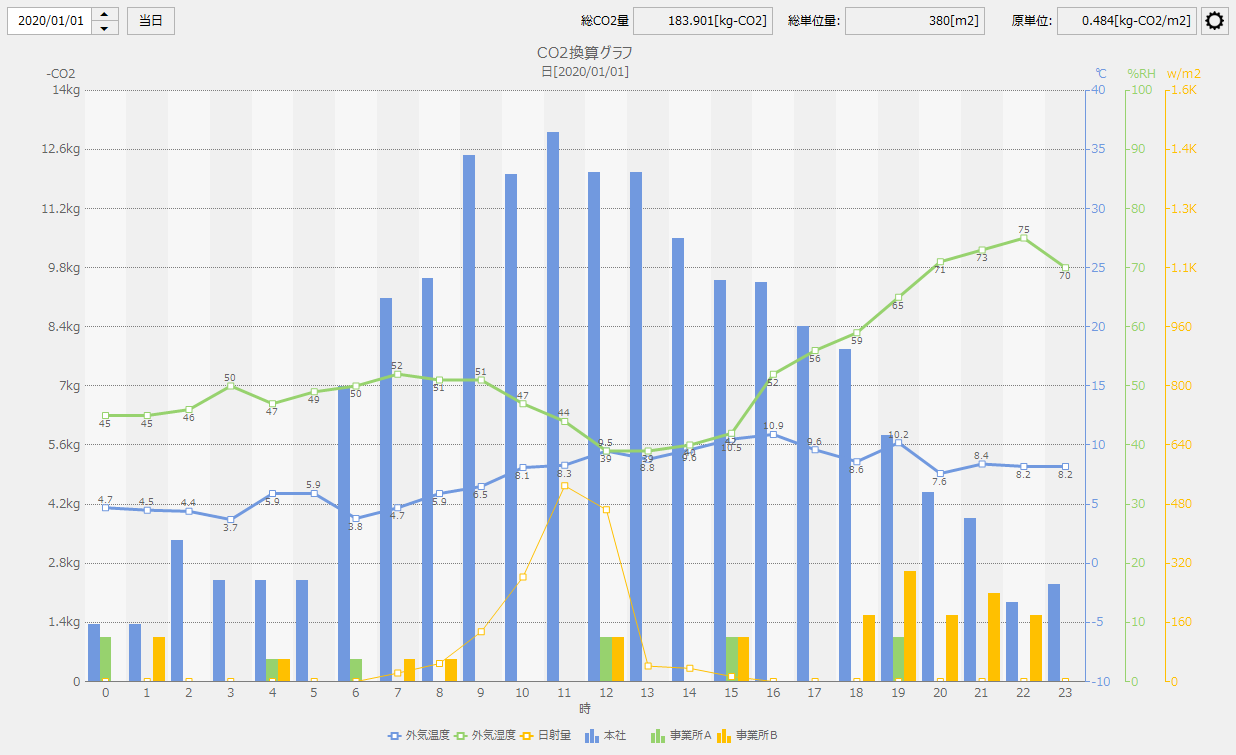Click the 本社 blue bar legend icon

tap(591, 735)
